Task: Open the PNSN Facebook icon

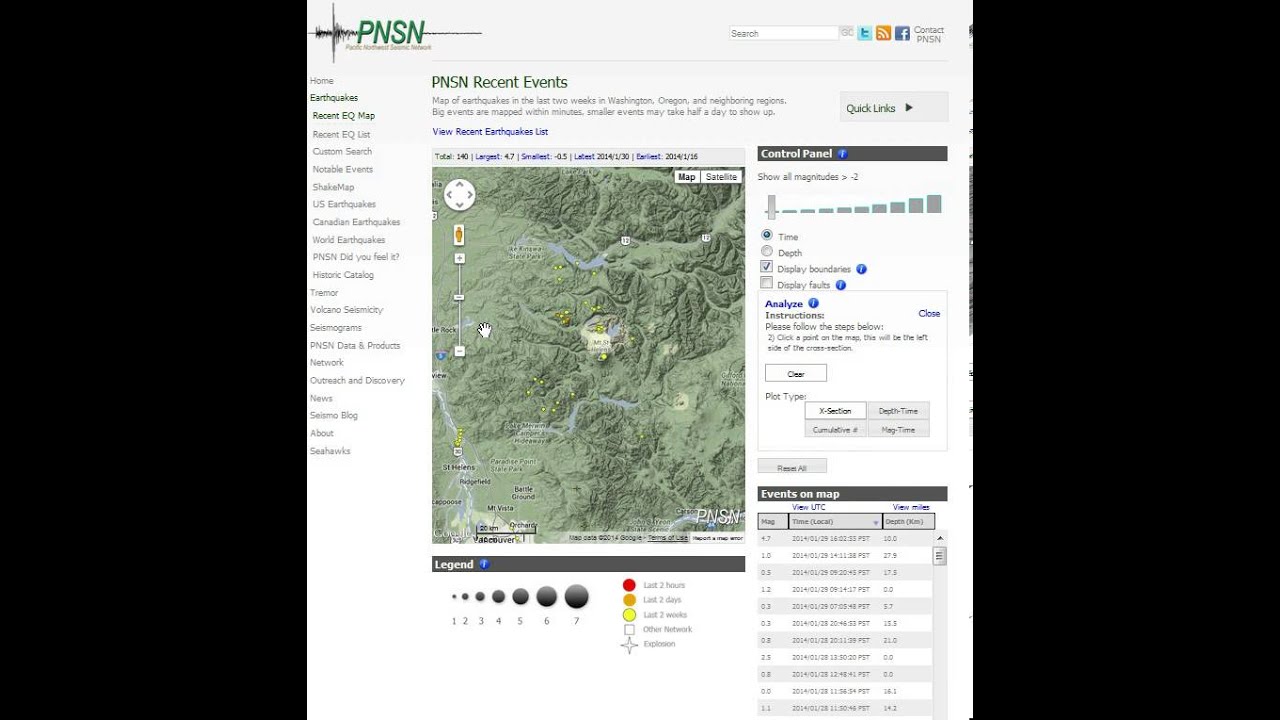Action: point(902,33)
